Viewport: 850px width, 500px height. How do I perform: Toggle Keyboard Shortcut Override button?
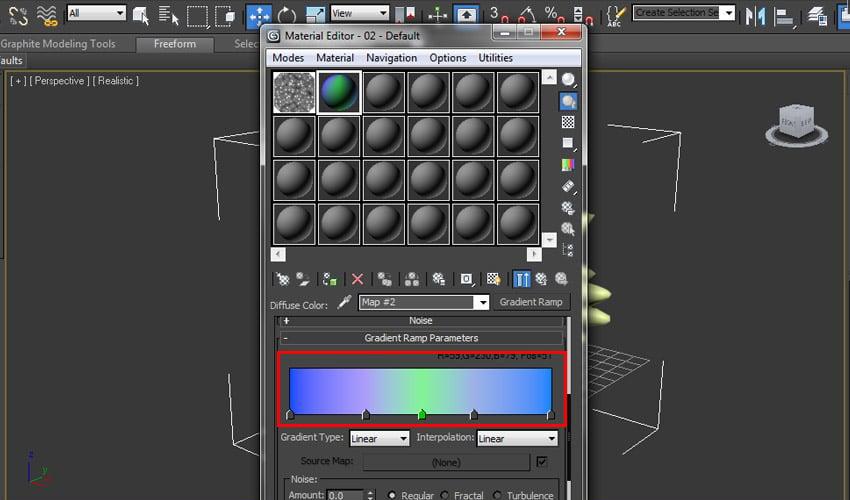click(466, 15)
